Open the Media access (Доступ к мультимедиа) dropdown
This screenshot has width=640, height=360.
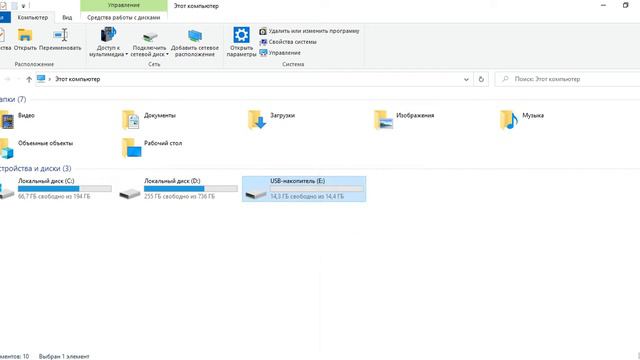(x=108, y=42)
